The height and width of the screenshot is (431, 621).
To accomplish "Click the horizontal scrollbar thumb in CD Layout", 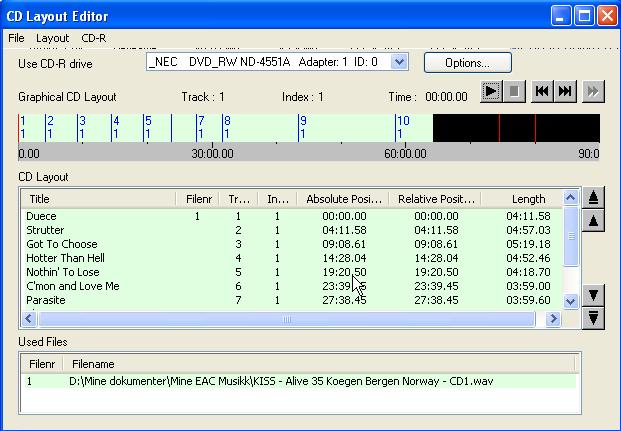I will click(x=287, y=319).
